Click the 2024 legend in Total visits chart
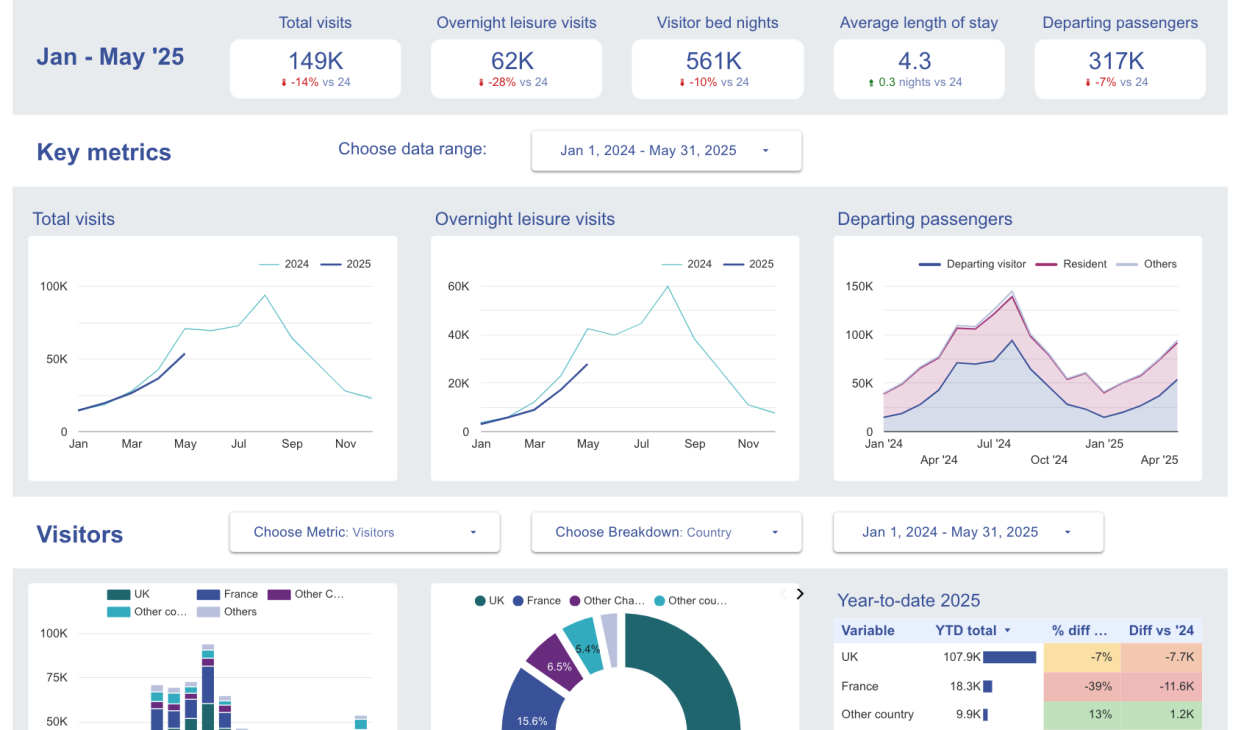This screenshot has height=730, width=1240. click(x=284, y=264)
